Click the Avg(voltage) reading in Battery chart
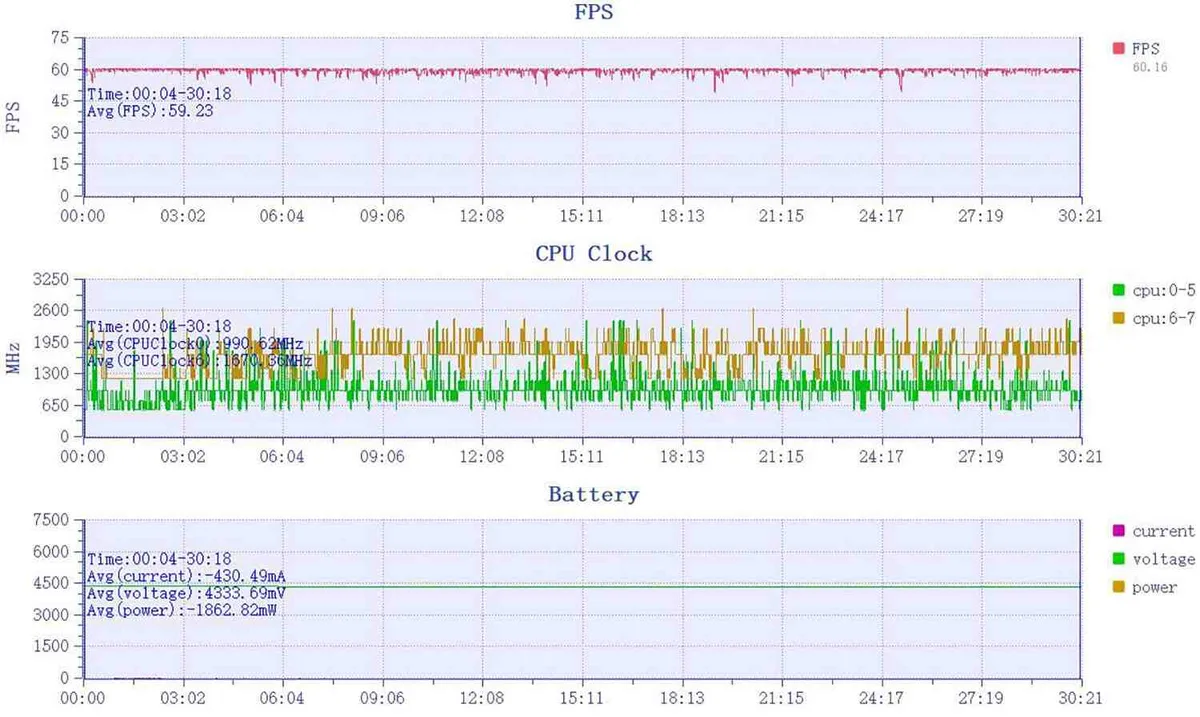 pyautogui.click(x=178, y=592)
